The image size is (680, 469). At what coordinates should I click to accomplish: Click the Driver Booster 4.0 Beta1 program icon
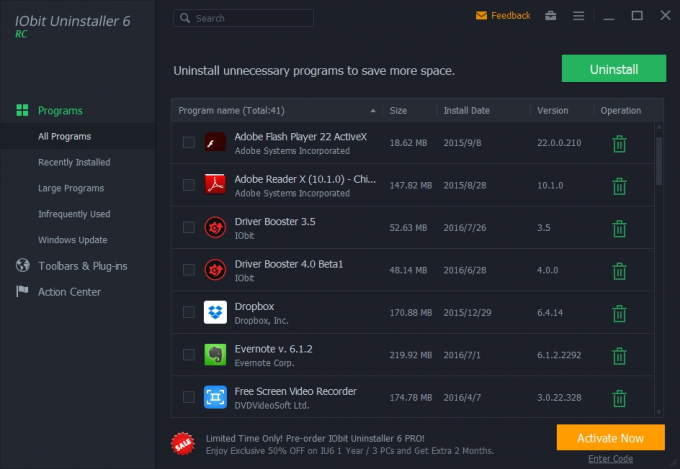coord(215,270)
